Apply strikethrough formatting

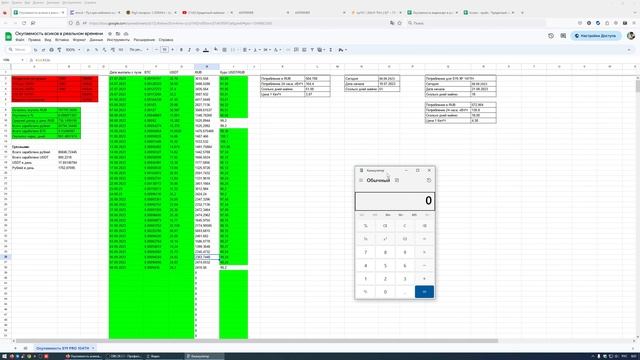(x=197, y=50)
